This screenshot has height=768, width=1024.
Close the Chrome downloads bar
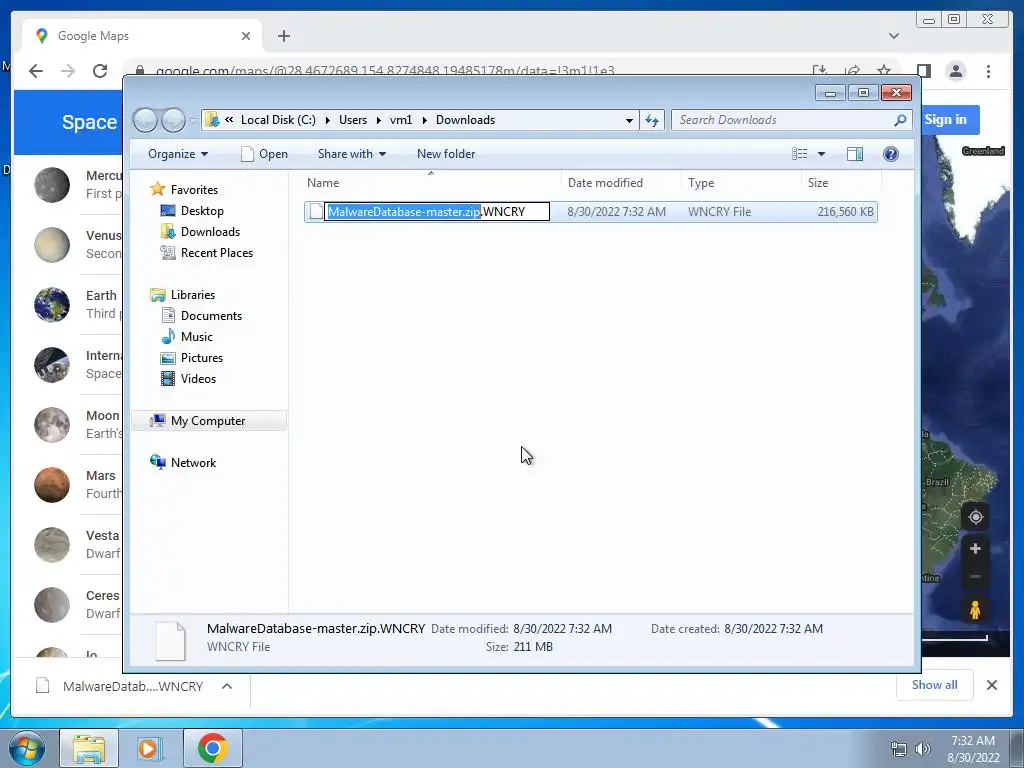(x=991, y=685)
